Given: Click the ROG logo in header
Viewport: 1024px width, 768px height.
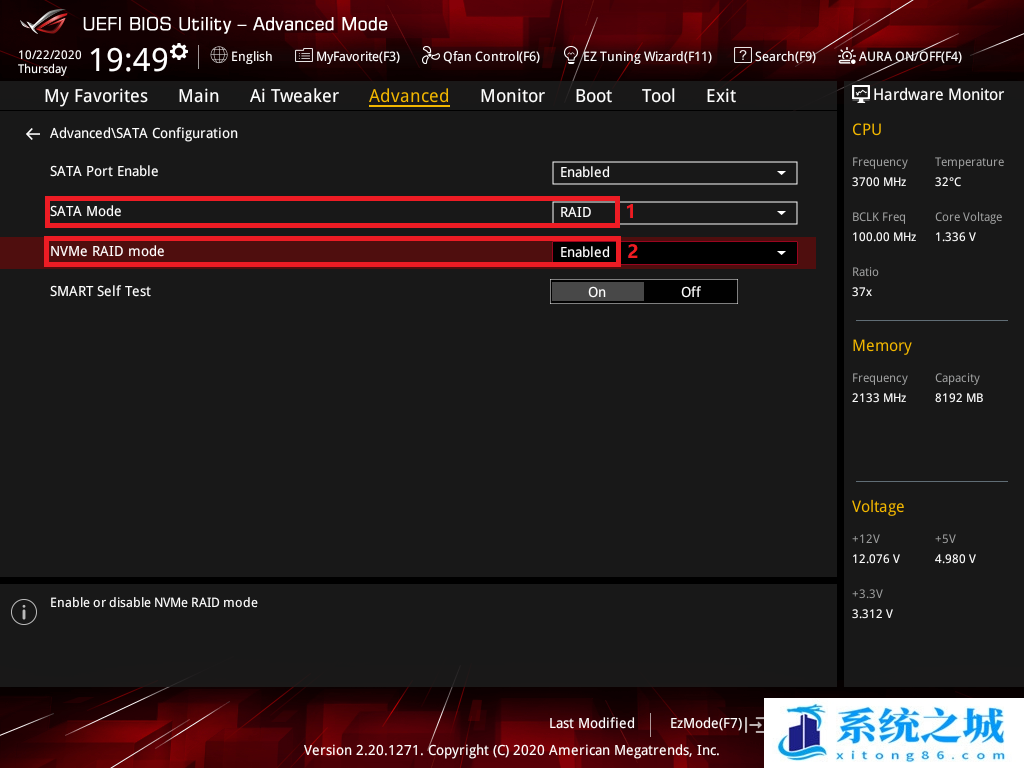Looking at the screenshot, I should (x=43, y=22).
